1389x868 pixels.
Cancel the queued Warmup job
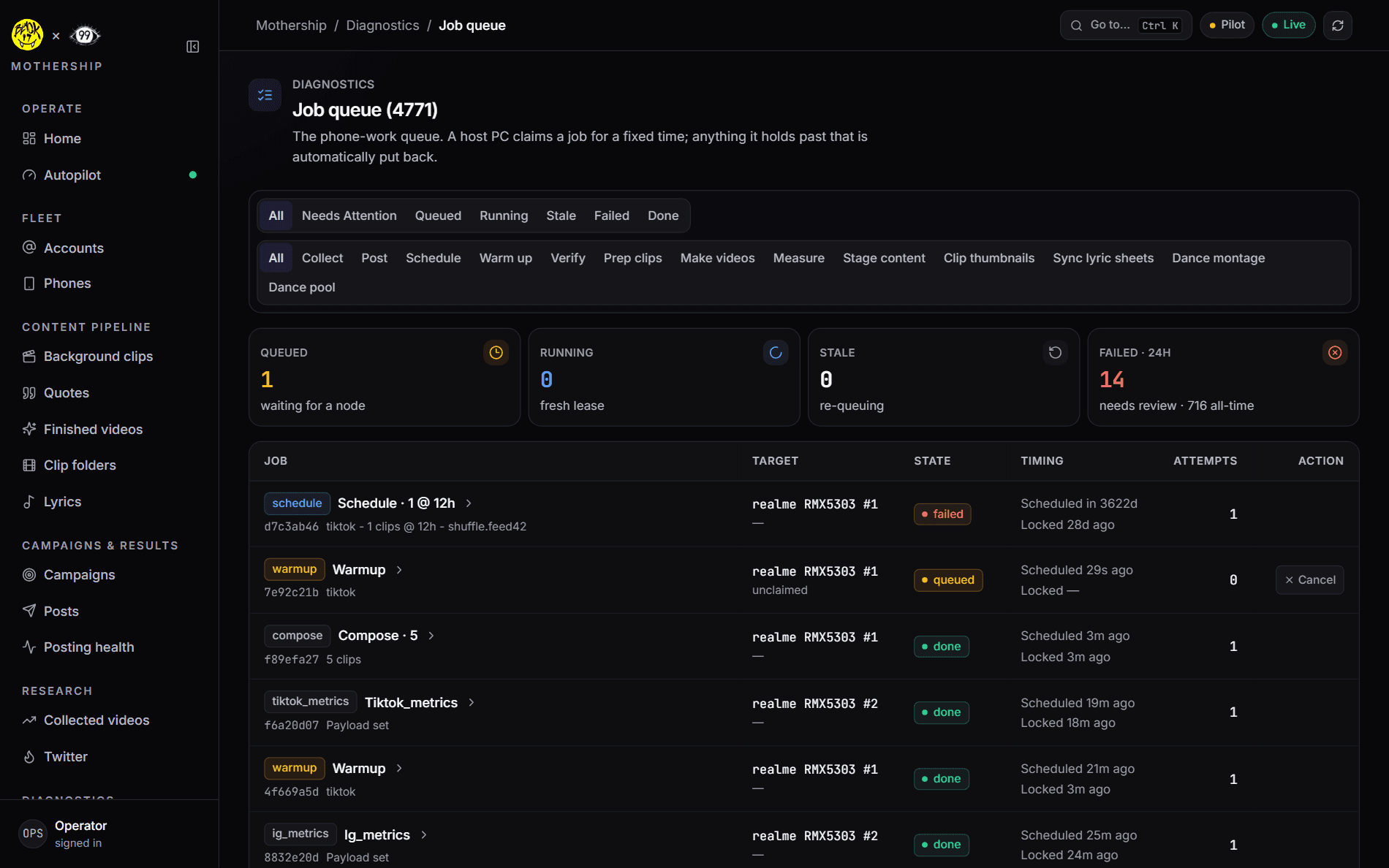[x=1310, y=580]
